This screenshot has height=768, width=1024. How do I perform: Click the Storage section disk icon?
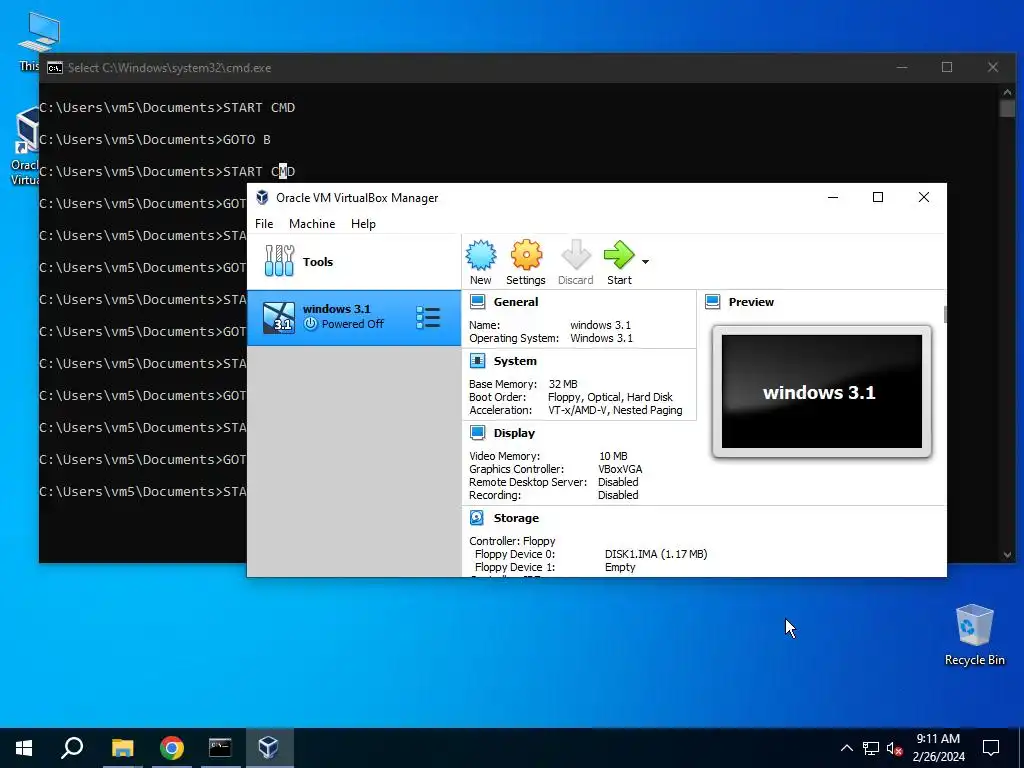[x=477, y=518]
